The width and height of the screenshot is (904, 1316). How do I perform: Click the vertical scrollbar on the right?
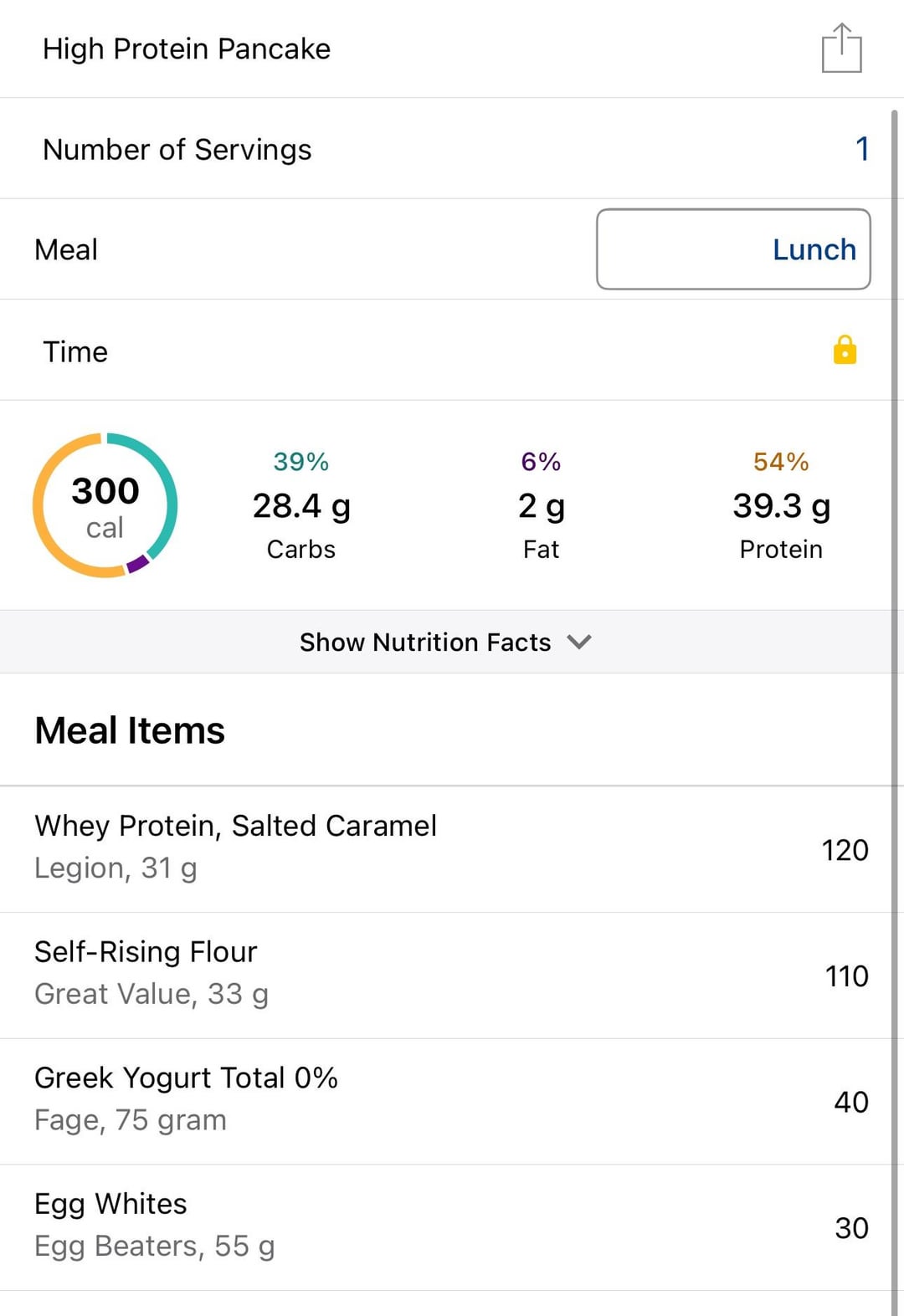click(x=894, y=711)
